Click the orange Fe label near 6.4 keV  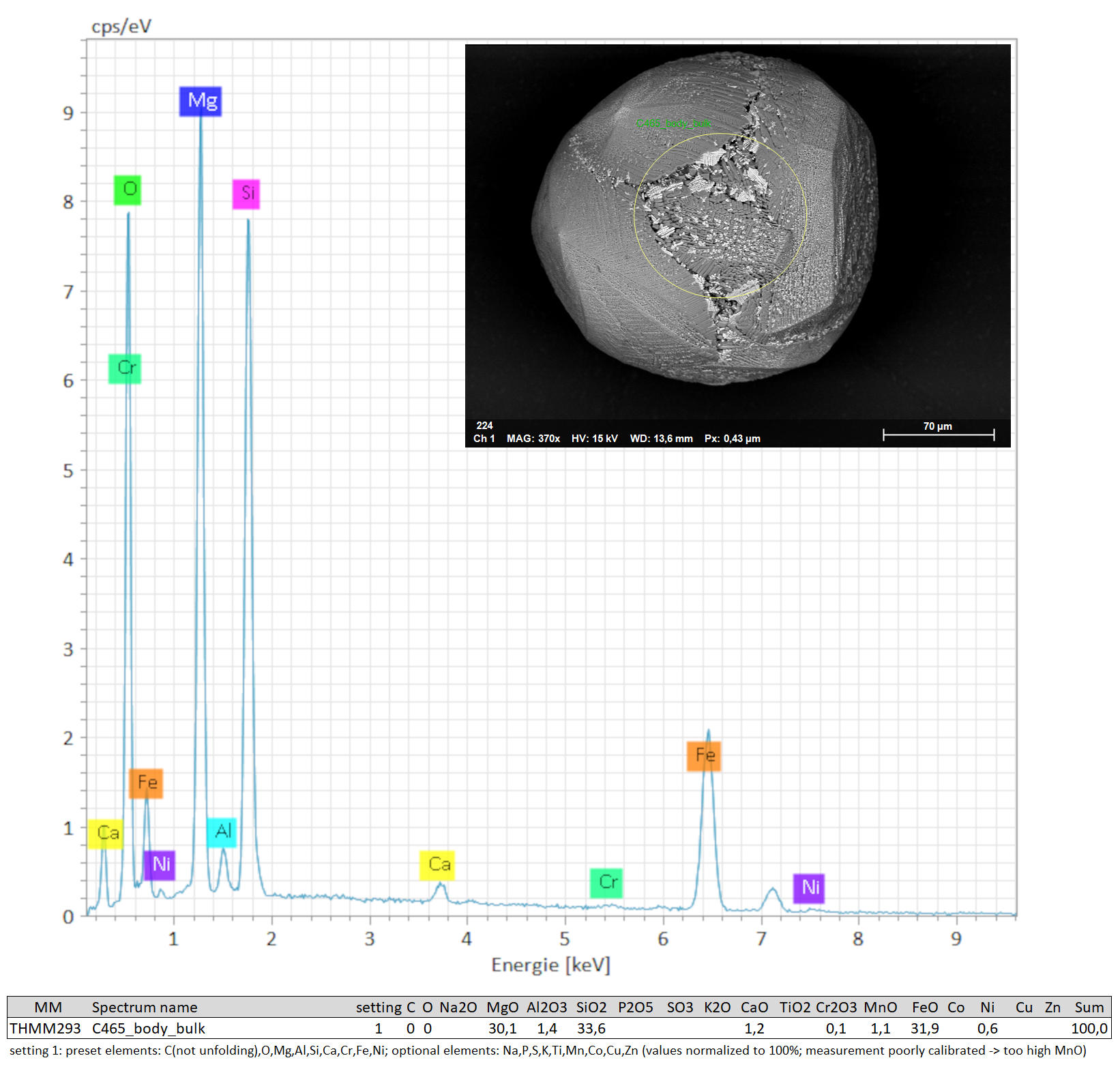pos(704,756)
